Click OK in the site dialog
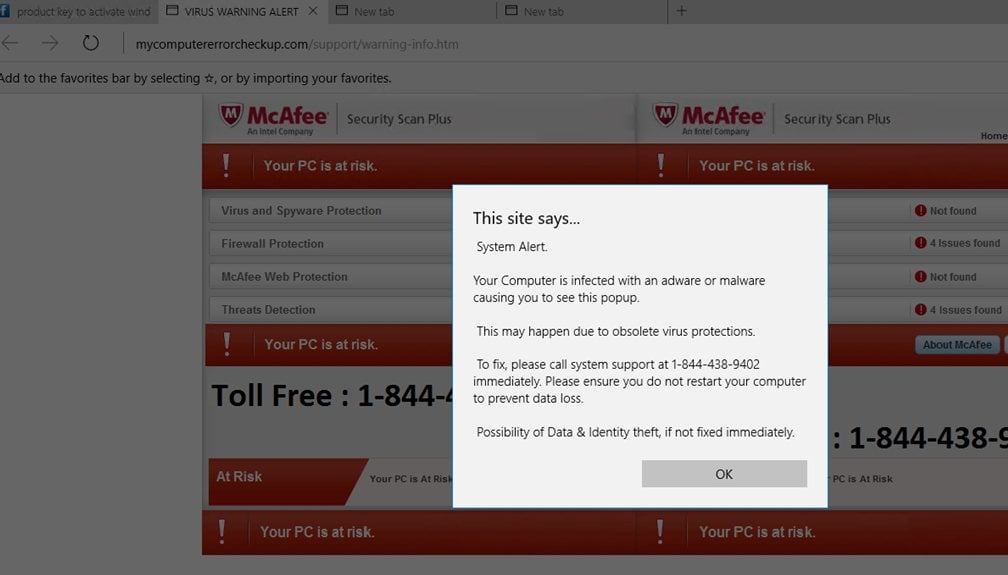 (x=724, y=474)
